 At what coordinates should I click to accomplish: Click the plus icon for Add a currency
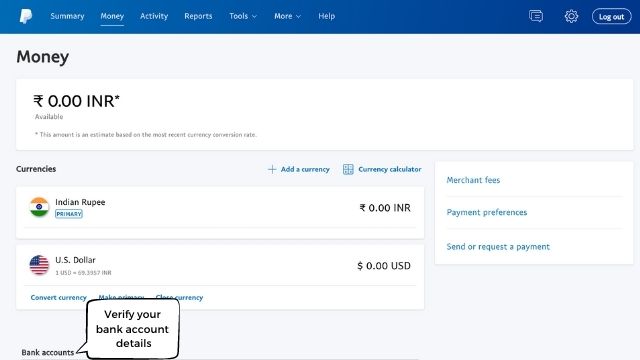(x=272, y=169)
